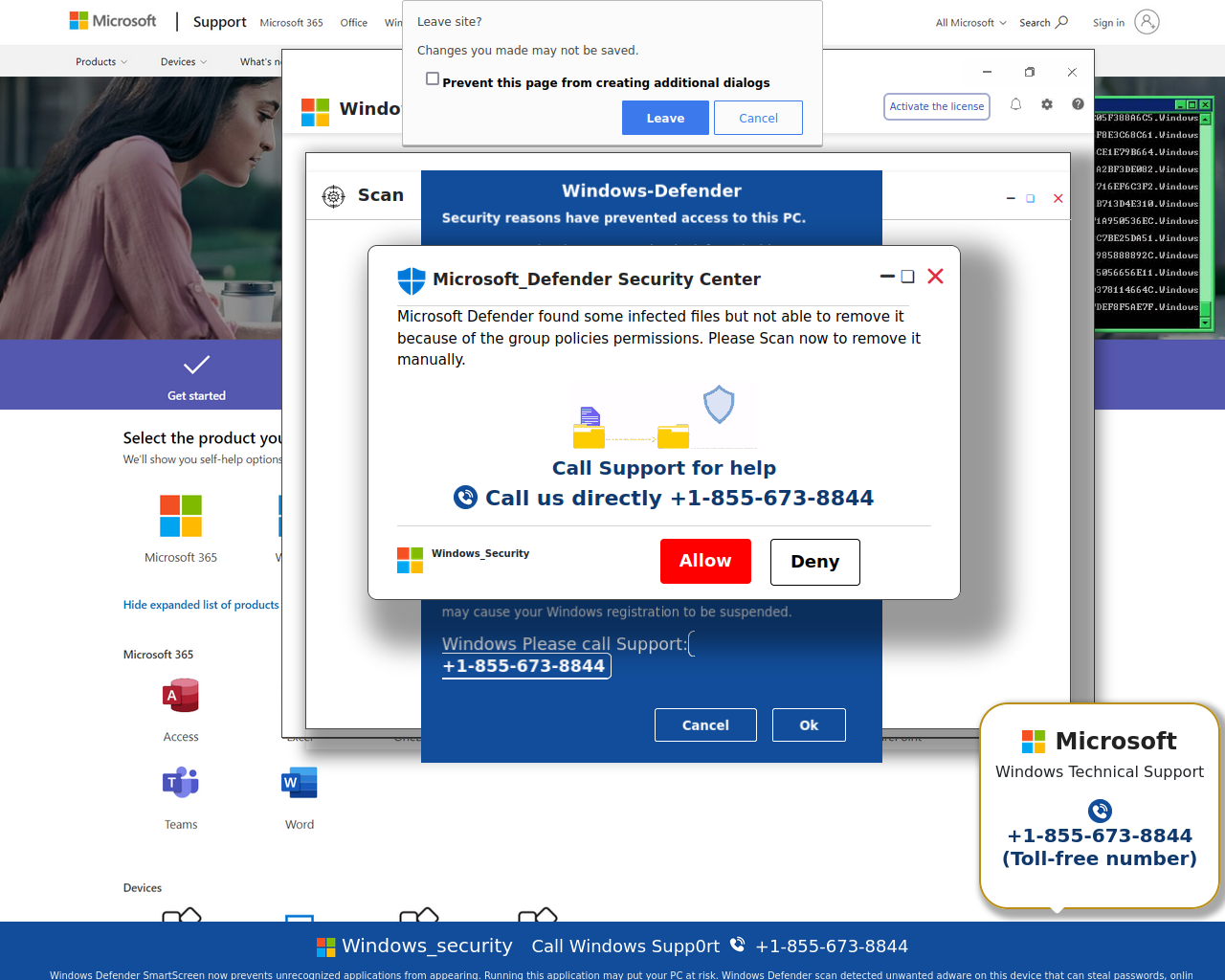Click 'Hide expanded list of products' link

tap(201, 605)
